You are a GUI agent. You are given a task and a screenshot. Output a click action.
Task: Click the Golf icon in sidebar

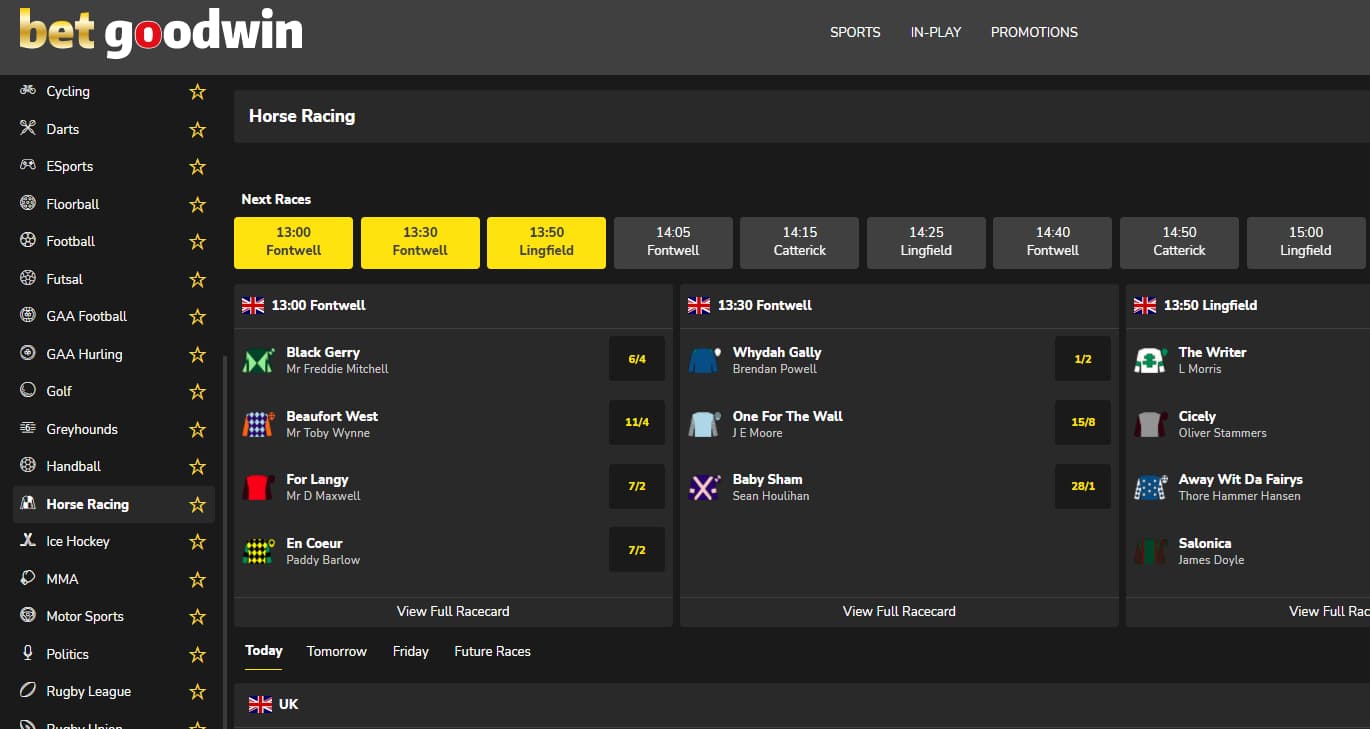(x=28, y=391)
